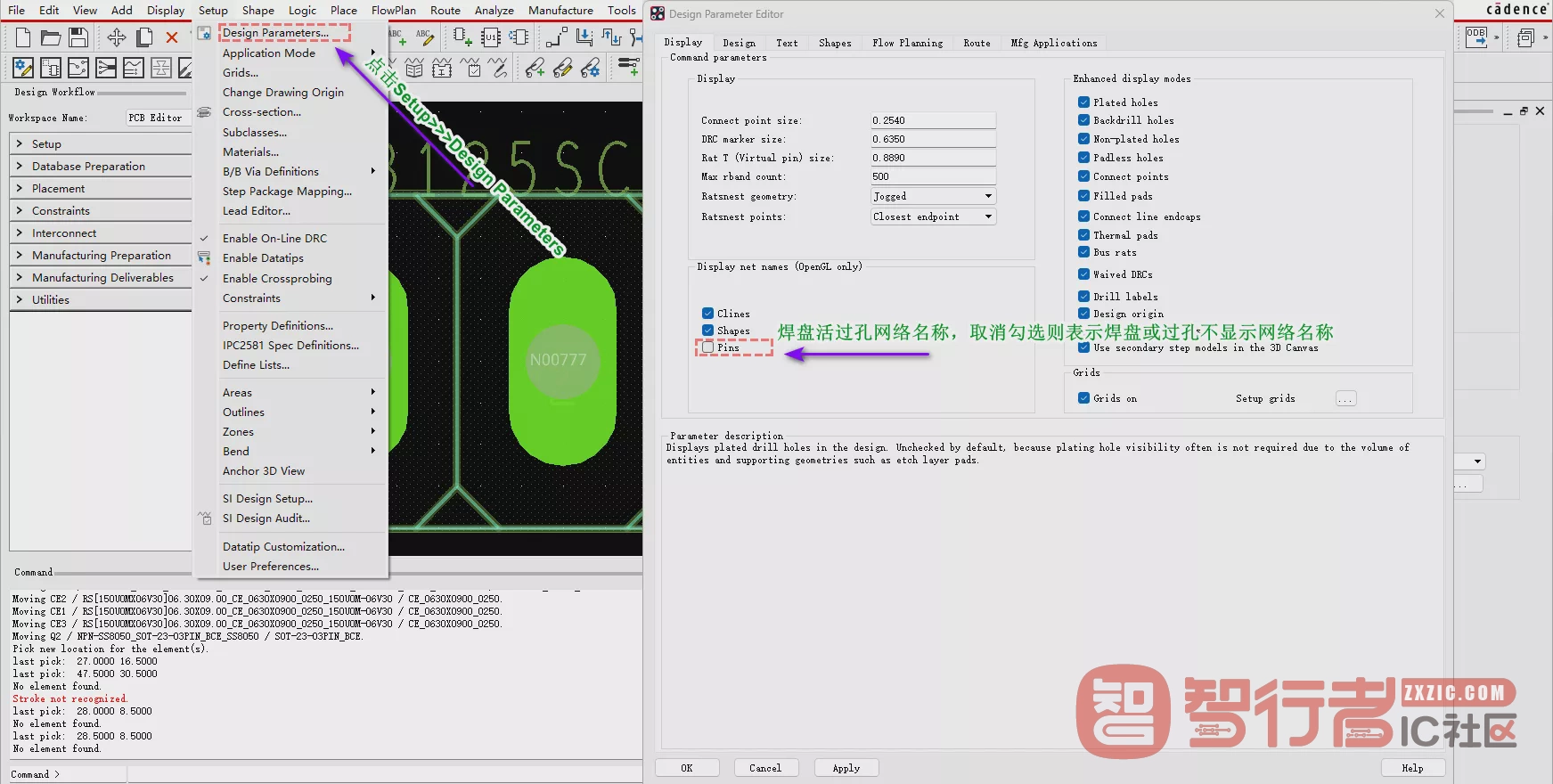
Task: Uncheck the Clines net names checkbox
Action: click(x=708, y=314)
